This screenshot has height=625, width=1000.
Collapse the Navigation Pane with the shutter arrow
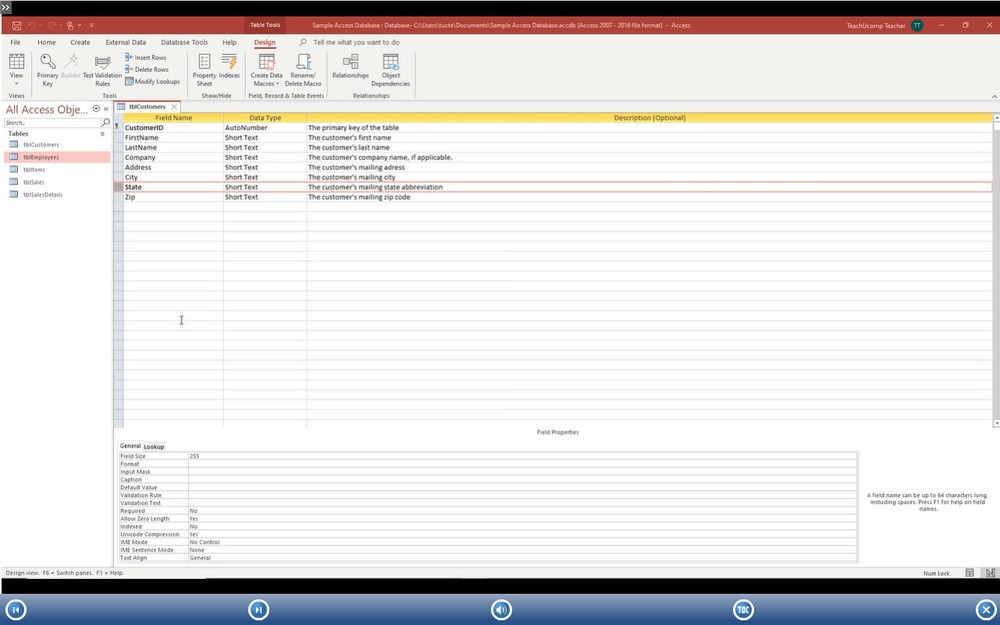click(106, 109)
